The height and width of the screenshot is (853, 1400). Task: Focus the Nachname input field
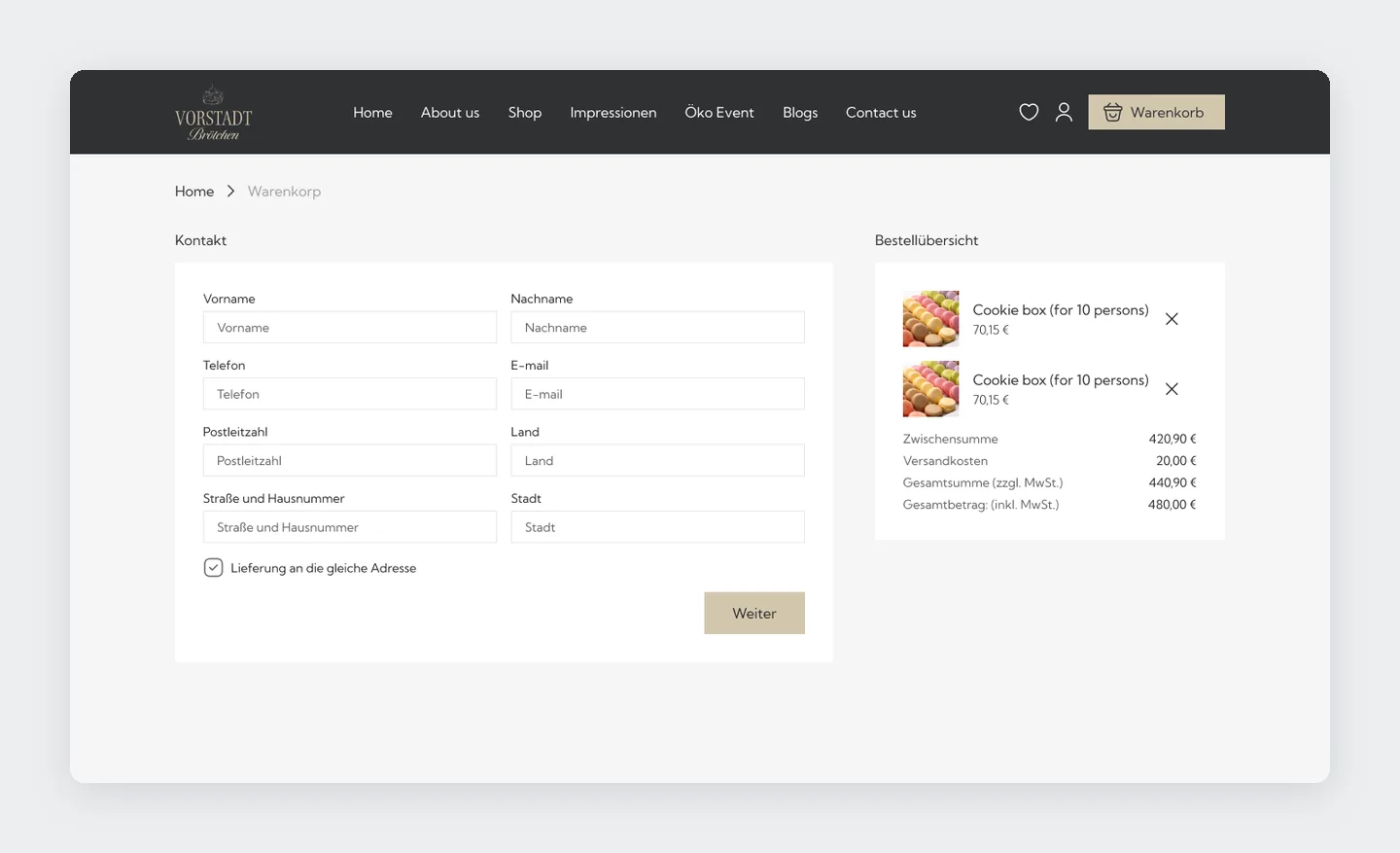pos(657,328)
